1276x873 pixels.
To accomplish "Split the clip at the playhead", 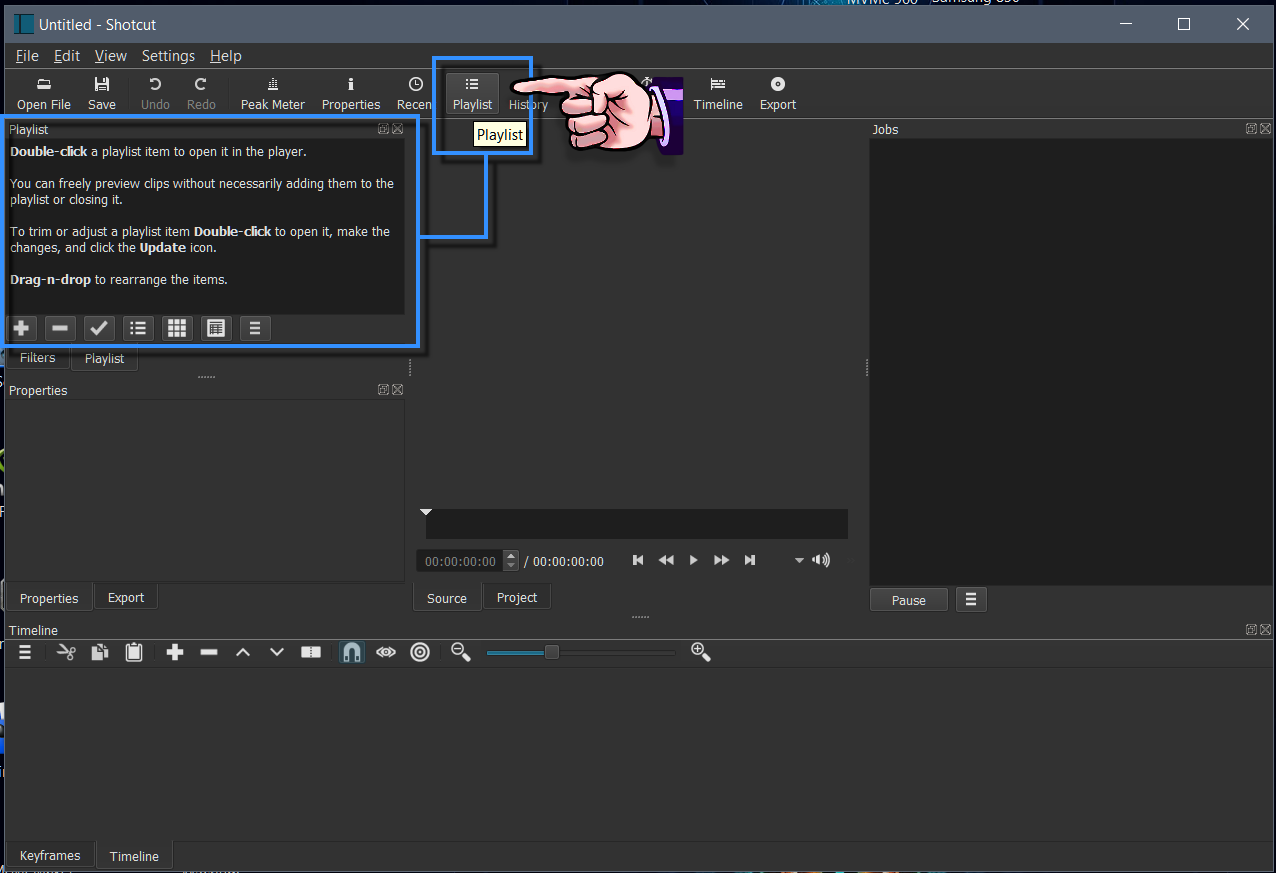I will coord(311,652).
